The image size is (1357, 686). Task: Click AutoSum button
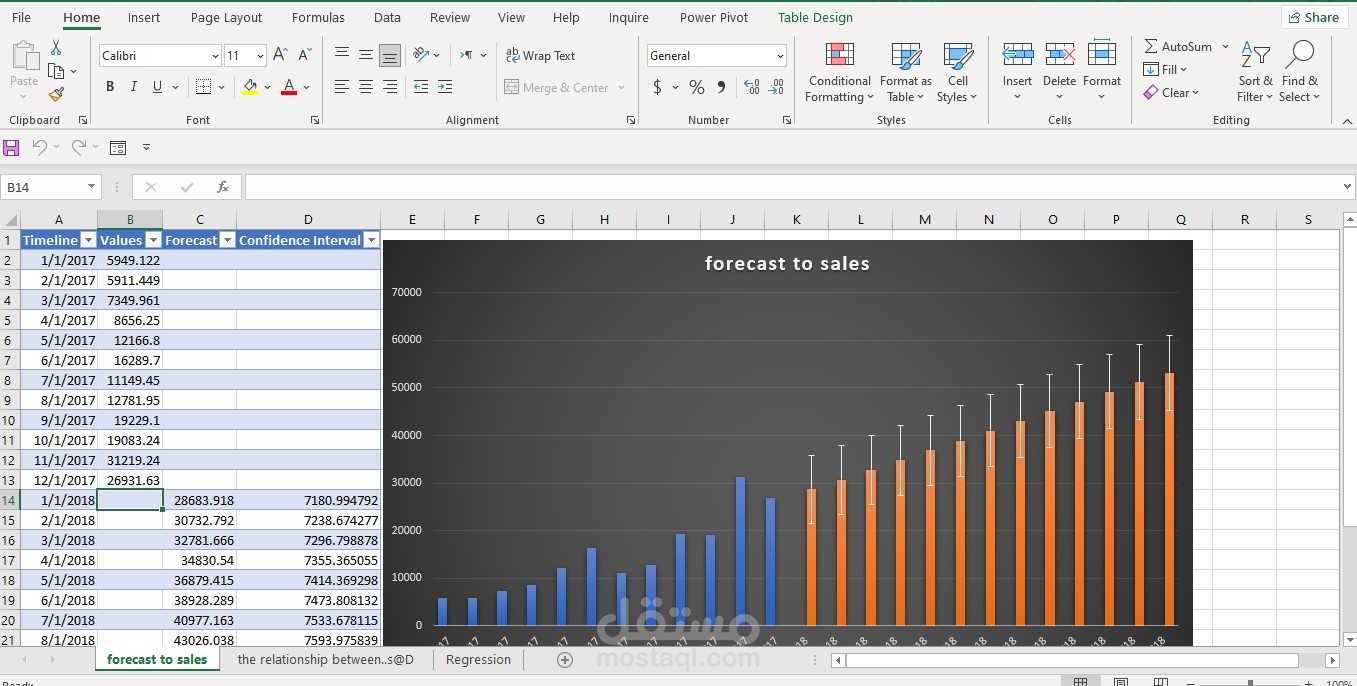coord(1177,46)
